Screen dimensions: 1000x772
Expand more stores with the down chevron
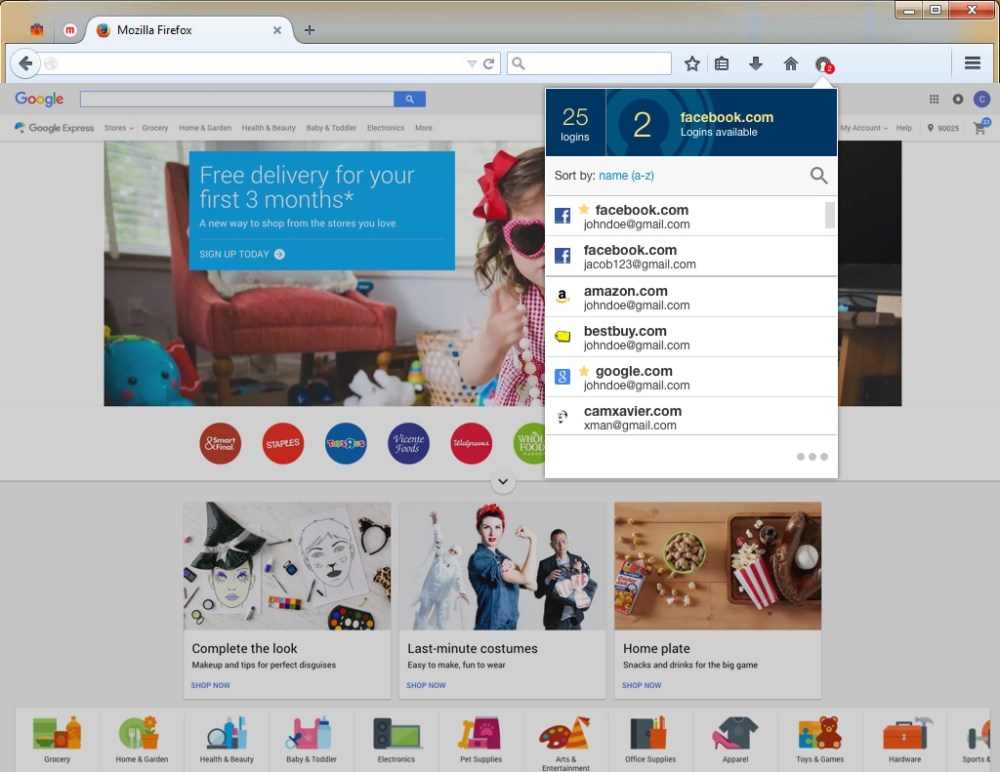(x=503, y=482)
